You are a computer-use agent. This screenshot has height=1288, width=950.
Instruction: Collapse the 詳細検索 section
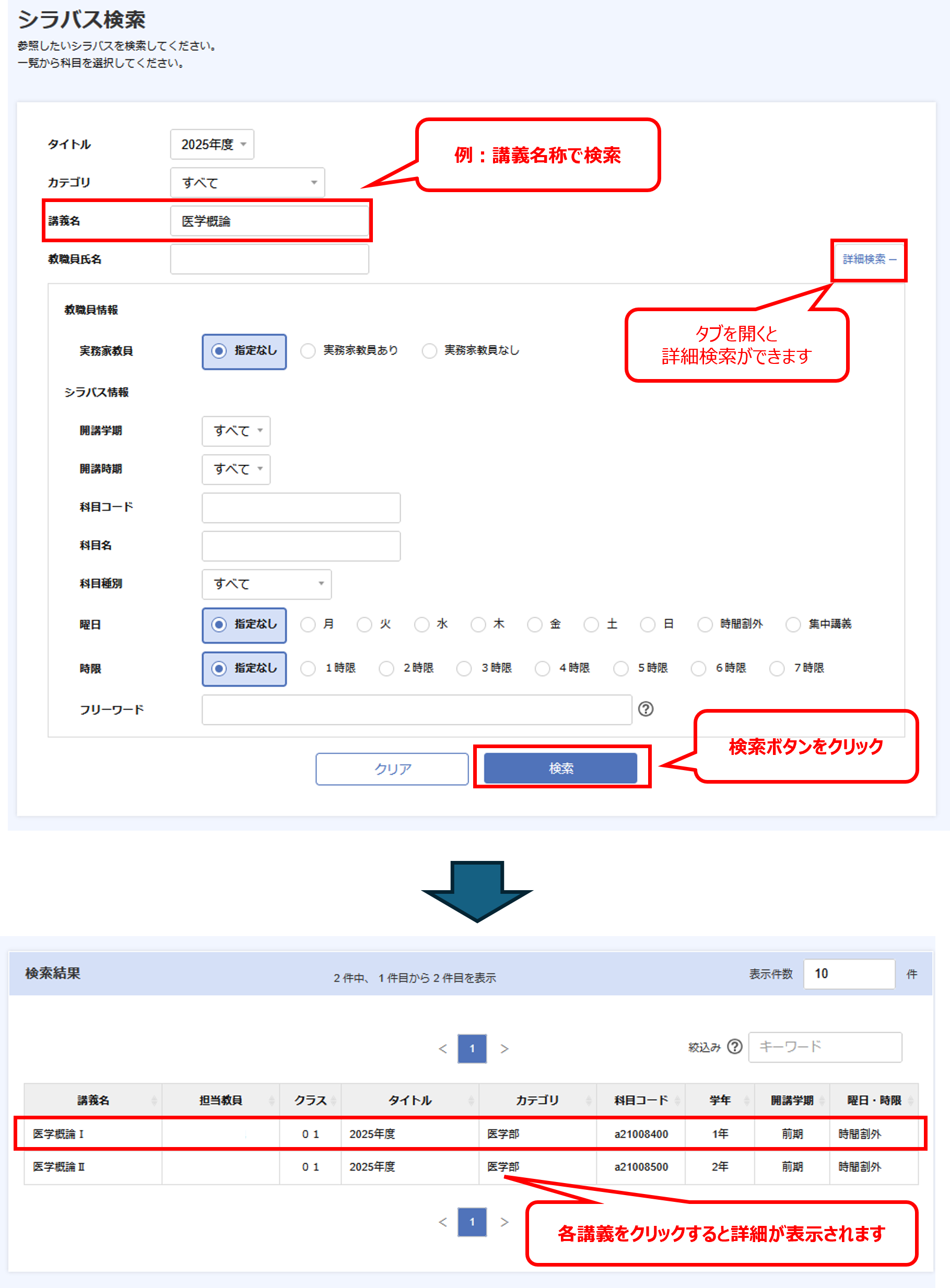pos(869,259)
